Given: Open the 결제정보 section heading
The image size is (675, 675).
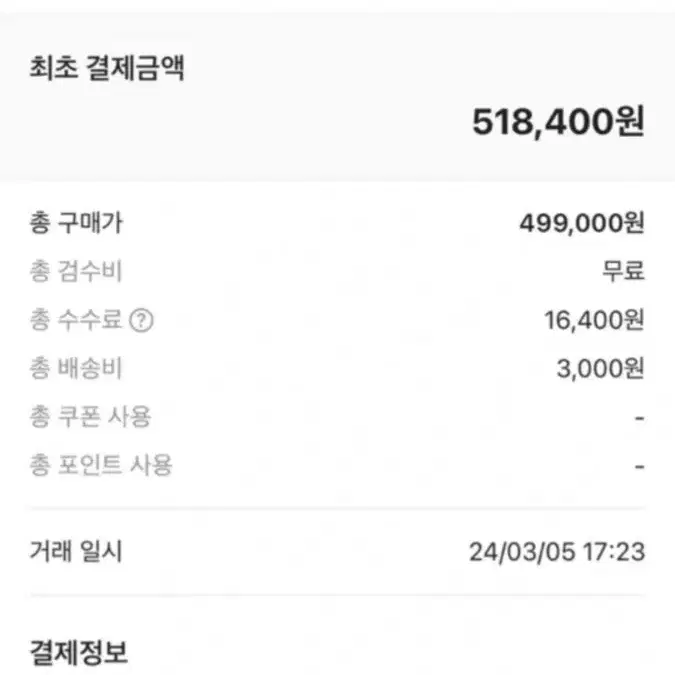Looking at the screenshot, I should tap(79, 653).
